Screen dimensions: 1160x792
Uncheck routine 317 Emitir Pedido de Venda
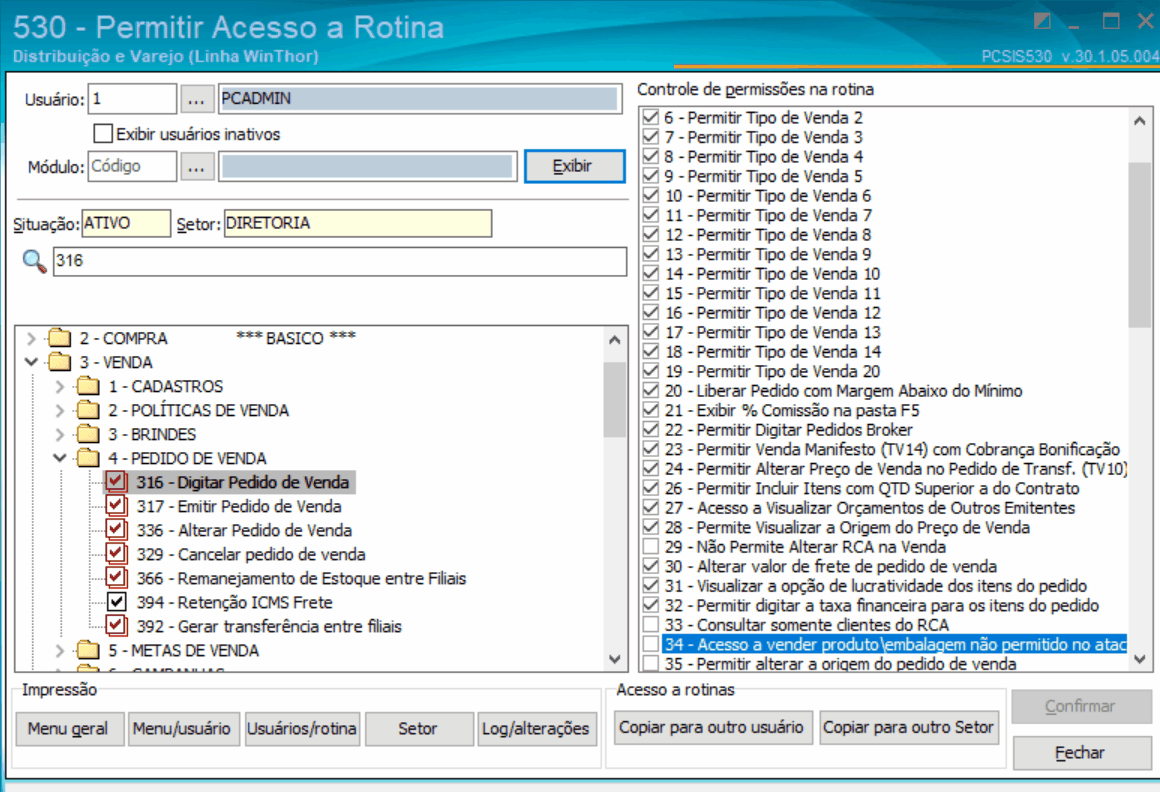pyautogui.click(x=116, y=507)
